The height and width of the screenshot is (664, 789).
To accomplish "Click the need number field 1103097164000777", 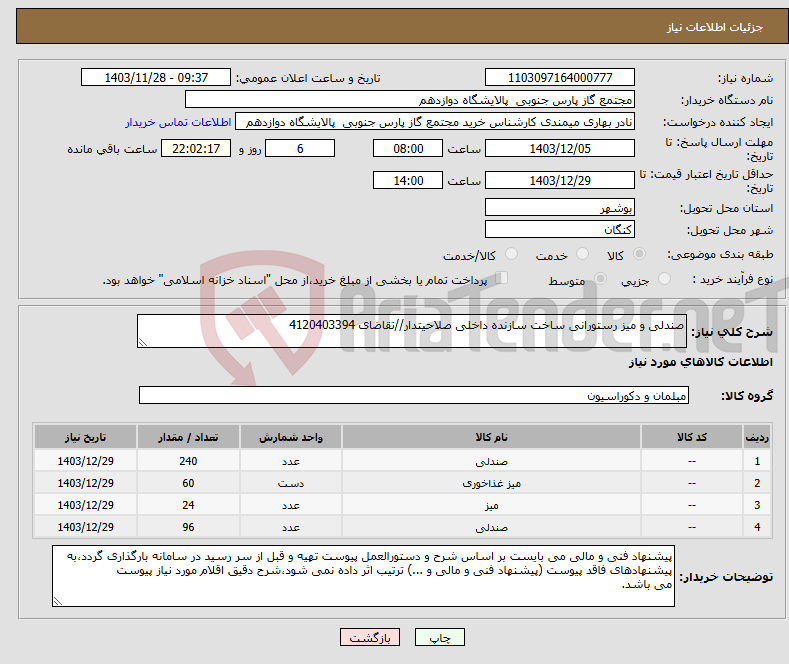I will pyautogui.click(x=559, y=78).
